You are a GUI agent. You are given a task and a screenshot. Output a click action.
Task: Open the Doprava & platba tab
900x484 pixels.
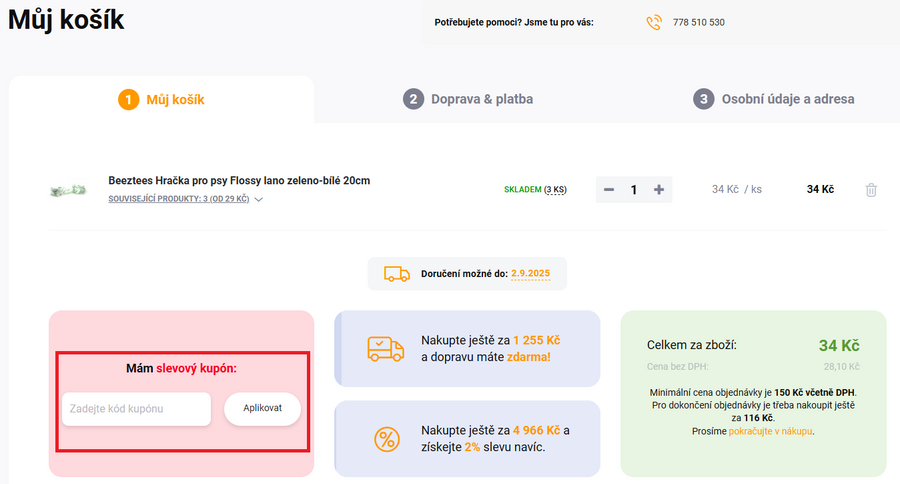point(482,99)
